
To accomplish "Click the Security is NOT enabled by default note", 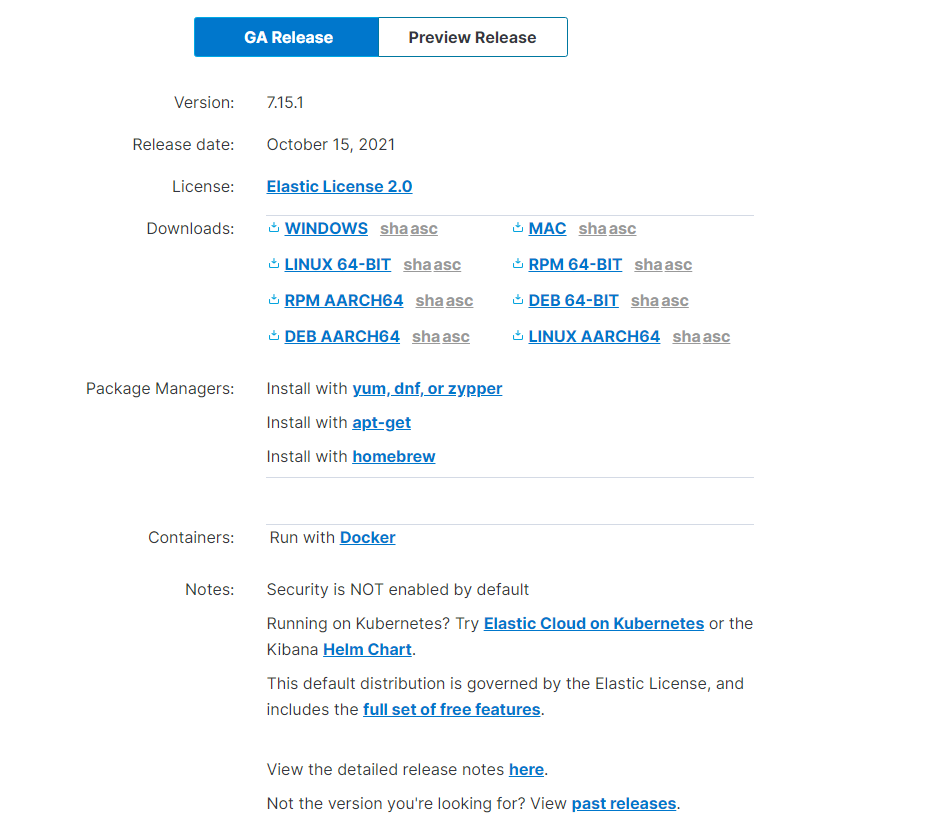I will click(398, 590).
